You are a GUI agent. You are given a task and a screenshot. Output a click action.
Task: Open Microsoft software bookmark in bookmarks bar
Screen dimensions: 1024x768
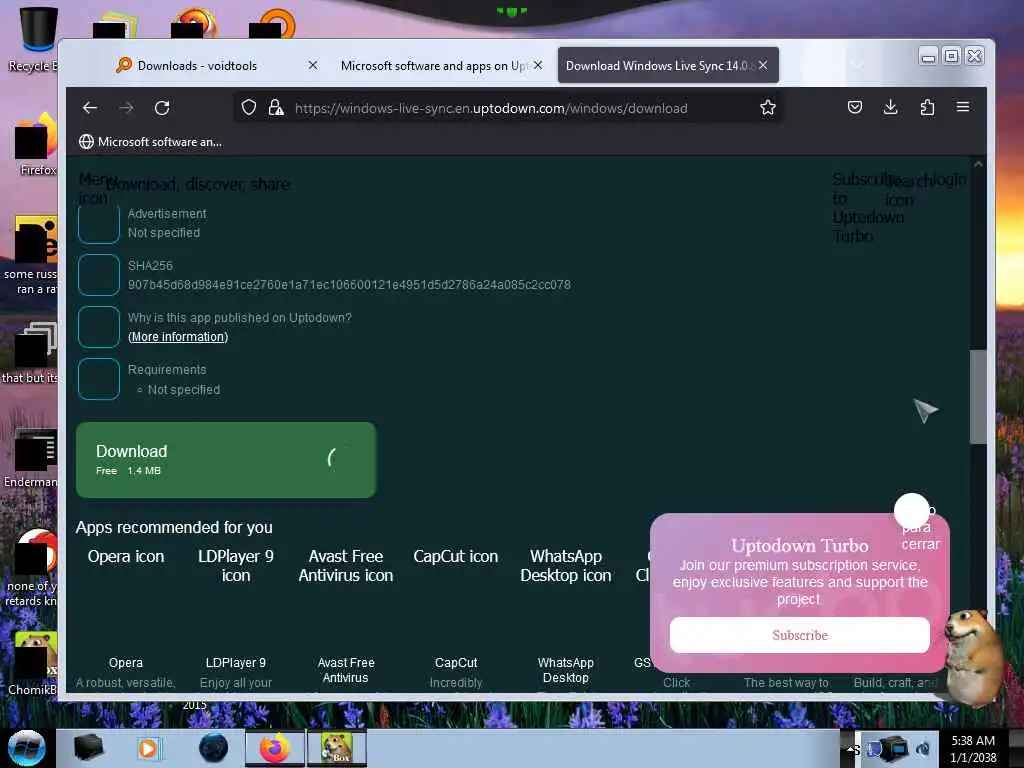(151, 142)
